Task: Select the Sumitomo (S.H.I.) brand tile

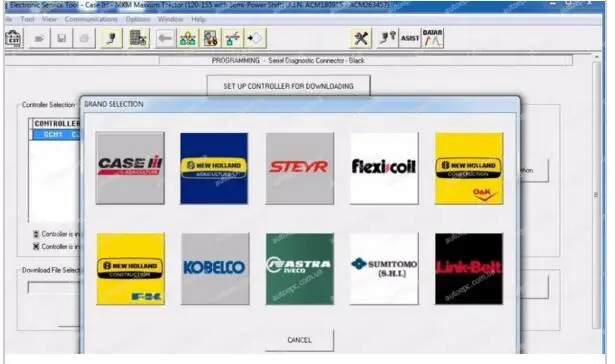Action: 384,269
